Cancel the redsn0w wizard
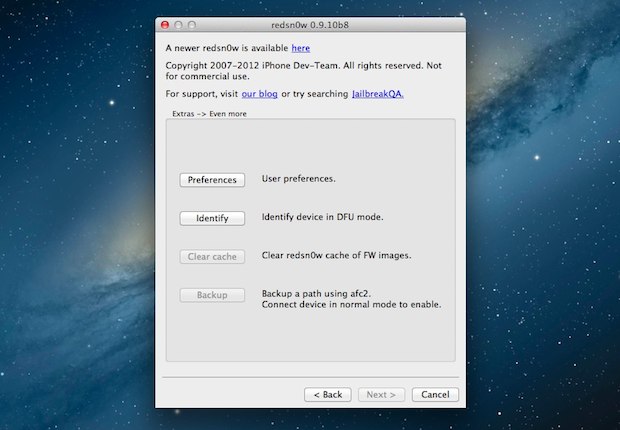This screenshot has height=430, width=620. coord(435,394)
